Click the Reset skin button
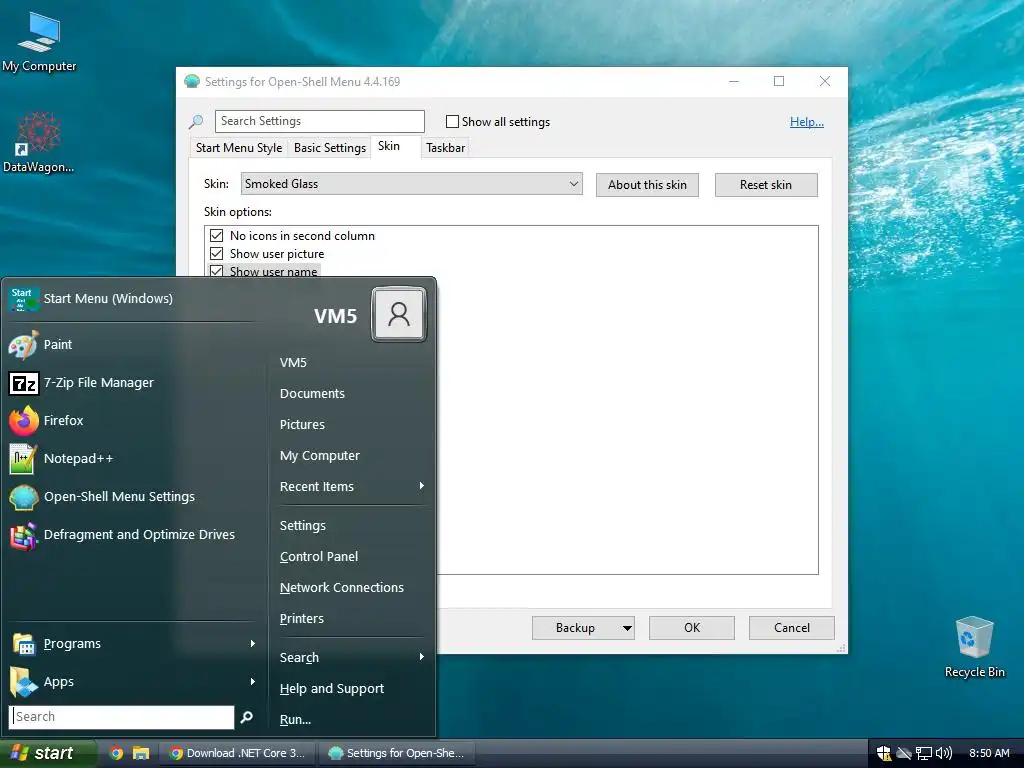Image resolution: width=1024 pixels, height=768 pixels. pos(766,185)
